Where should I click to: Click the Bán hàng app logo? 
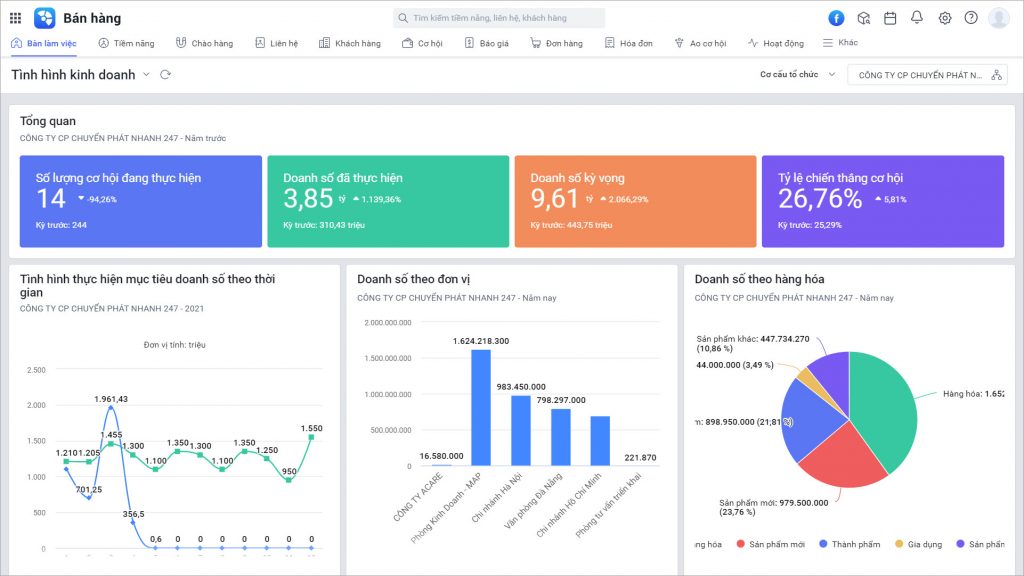(44, 18)
